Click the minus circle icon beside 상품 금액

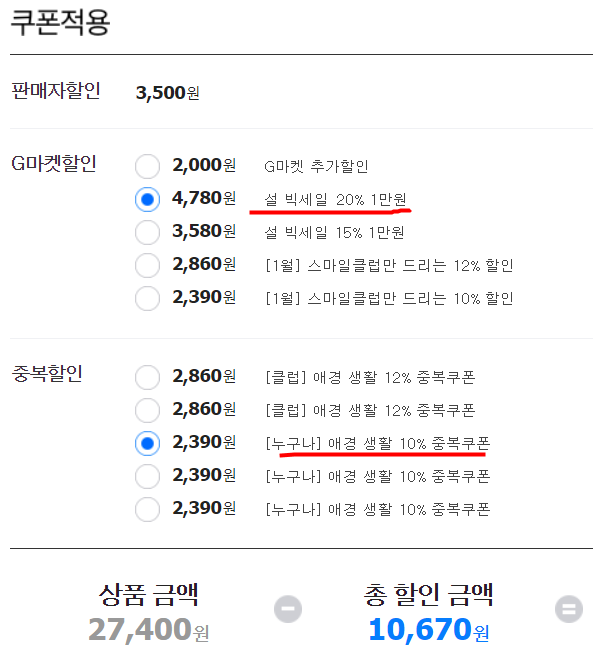[288, 609]
